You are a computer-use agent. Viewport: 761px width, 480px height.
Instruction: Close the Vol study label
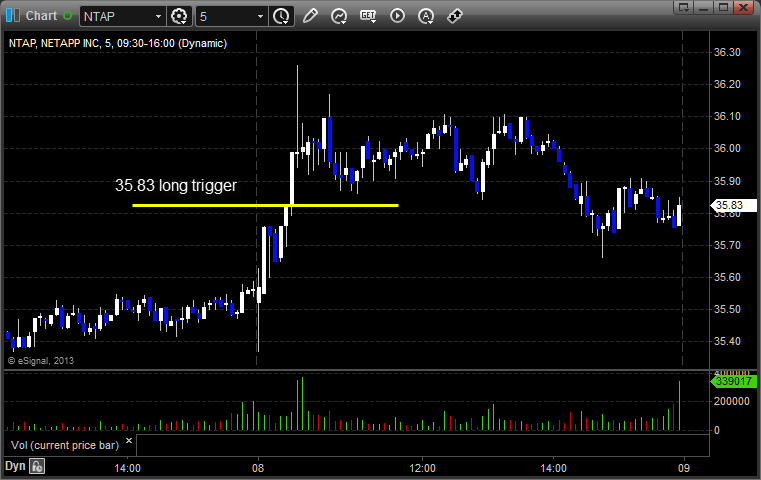[x=129, y=441]
